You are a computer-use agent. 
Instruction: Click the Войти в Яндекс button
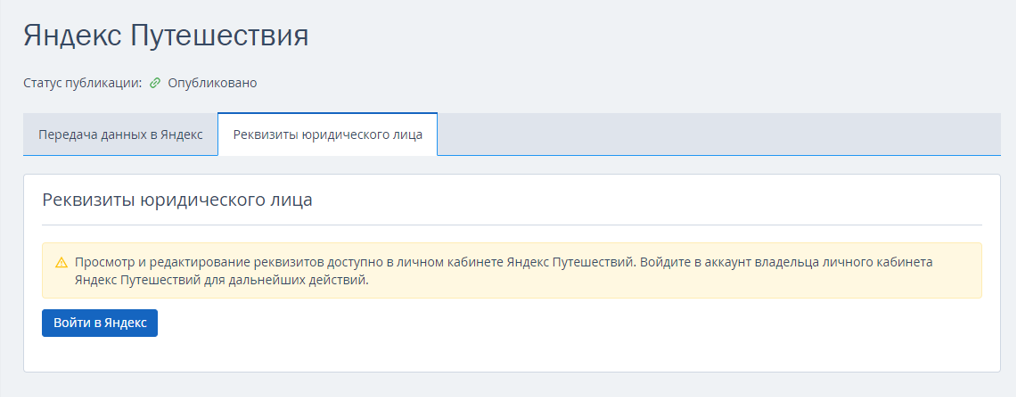coord(100,323)
